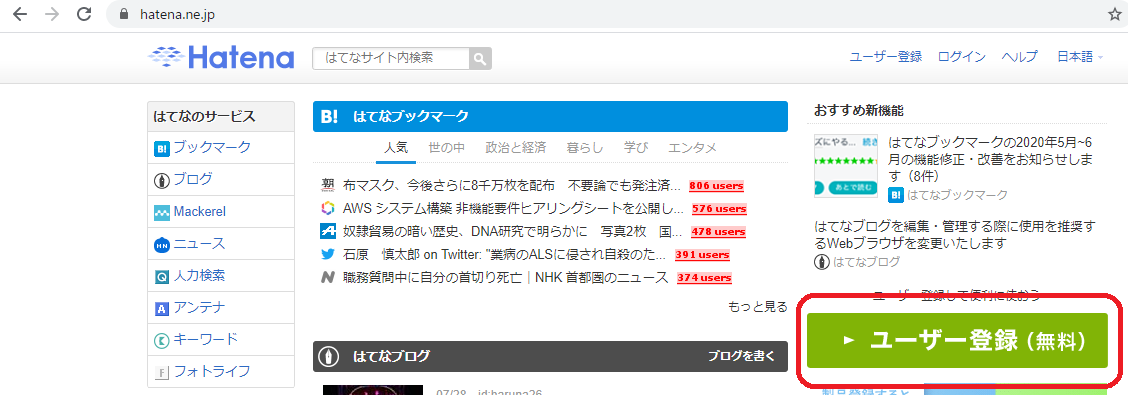The image size is (1128, 395).
Task: Click B! icon beside はてなブックマーク source label
Action: tap(896, 194)
